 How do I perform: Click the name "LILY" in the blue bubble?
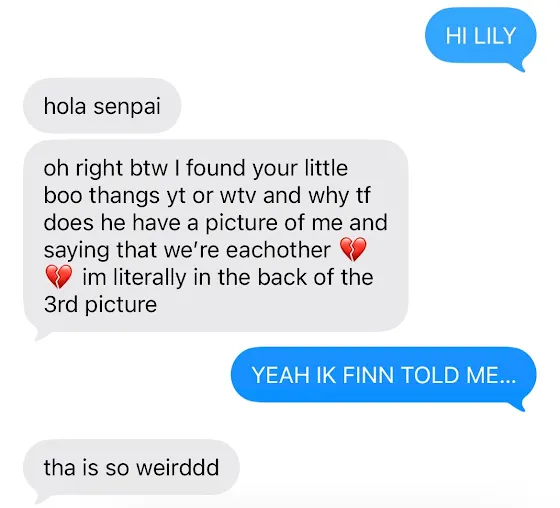tap(493, 36)
